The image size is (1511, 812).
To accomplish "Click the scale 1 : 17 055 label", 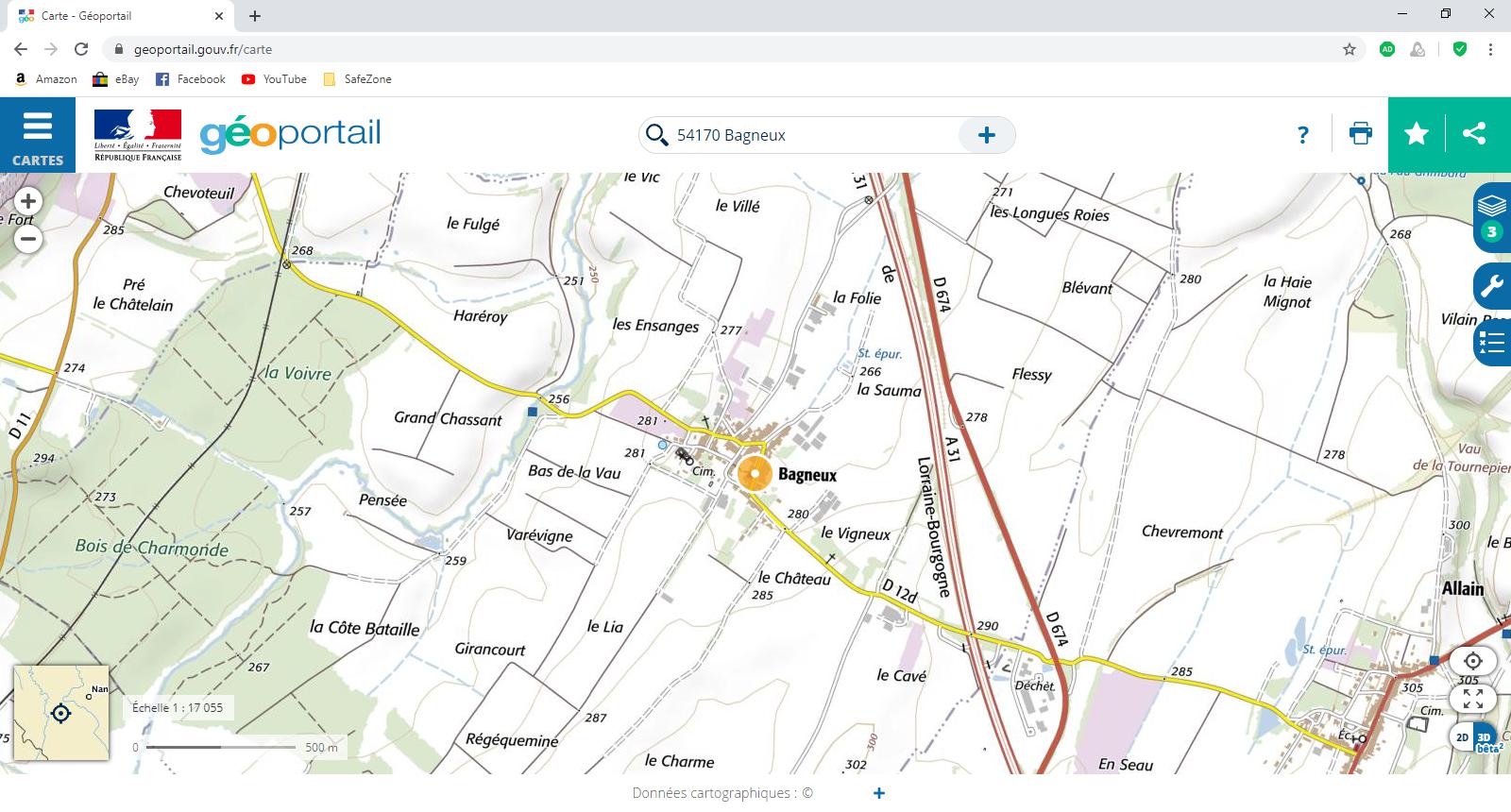I will pos(178,707).
